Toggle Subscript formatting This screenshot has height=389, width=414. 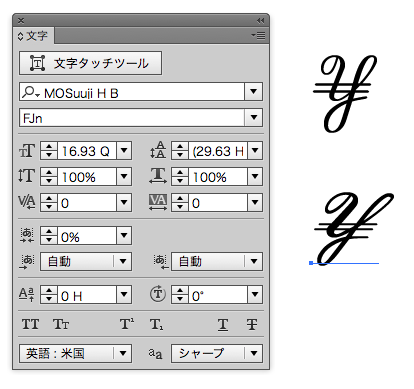click(157, 324)
